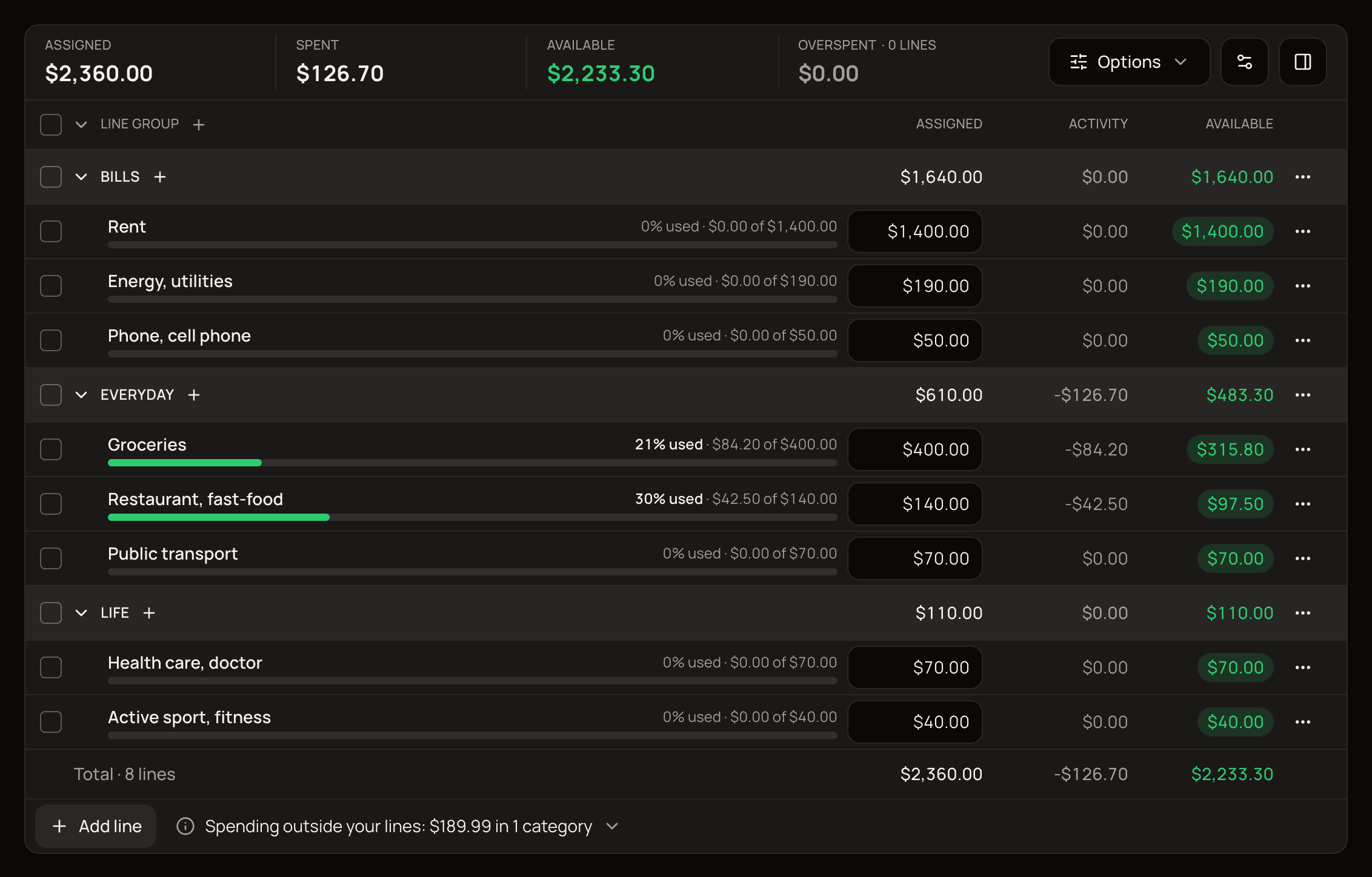Screen dimensions: 1372x877
Task: Check the Restaurant, fast-food checkbox
Action: point(51,504)
